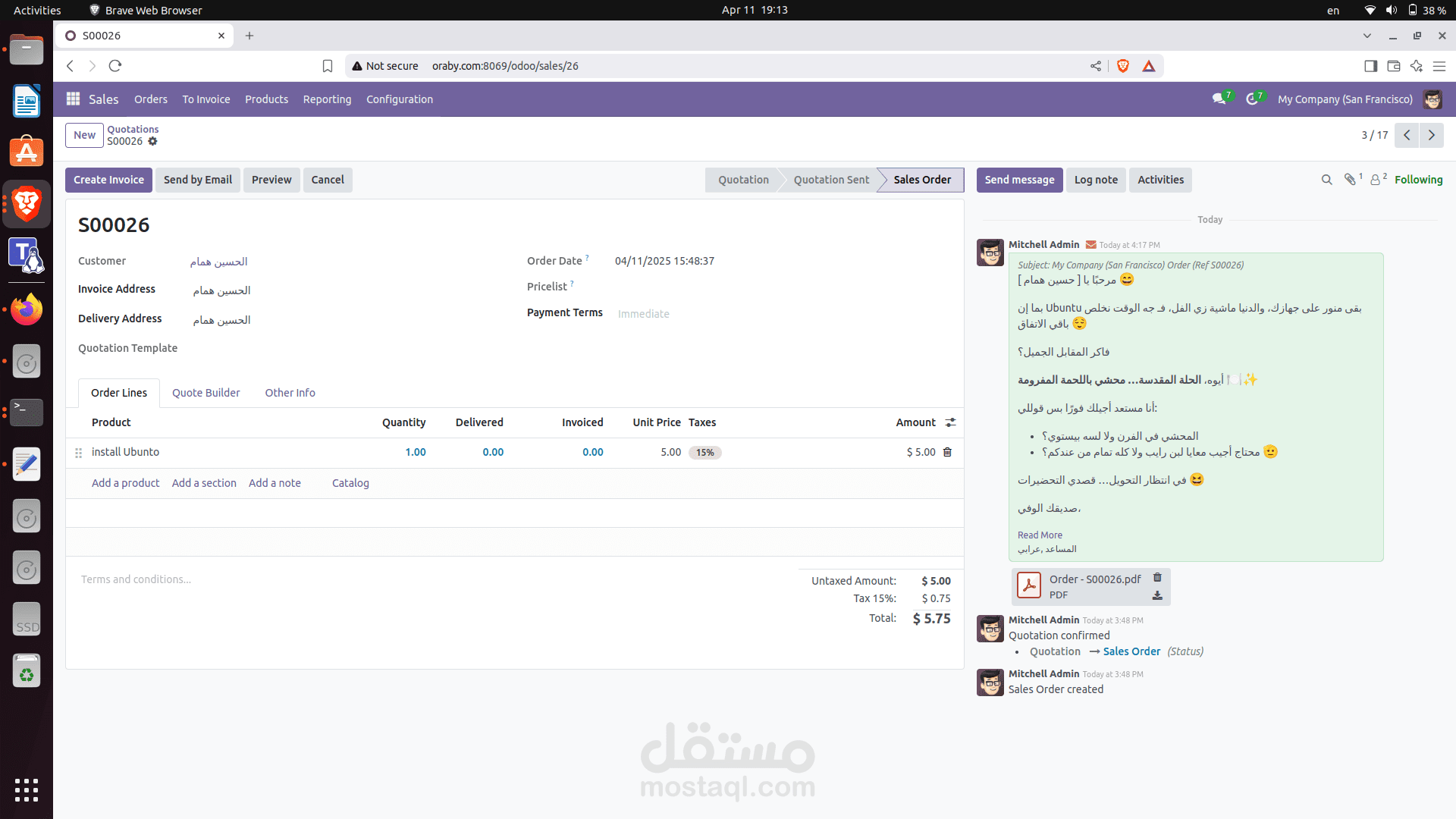This screenshot has height=819, width=1456.
Task: Delete the install Ubunto order line
Action: (x=947, y=452)
